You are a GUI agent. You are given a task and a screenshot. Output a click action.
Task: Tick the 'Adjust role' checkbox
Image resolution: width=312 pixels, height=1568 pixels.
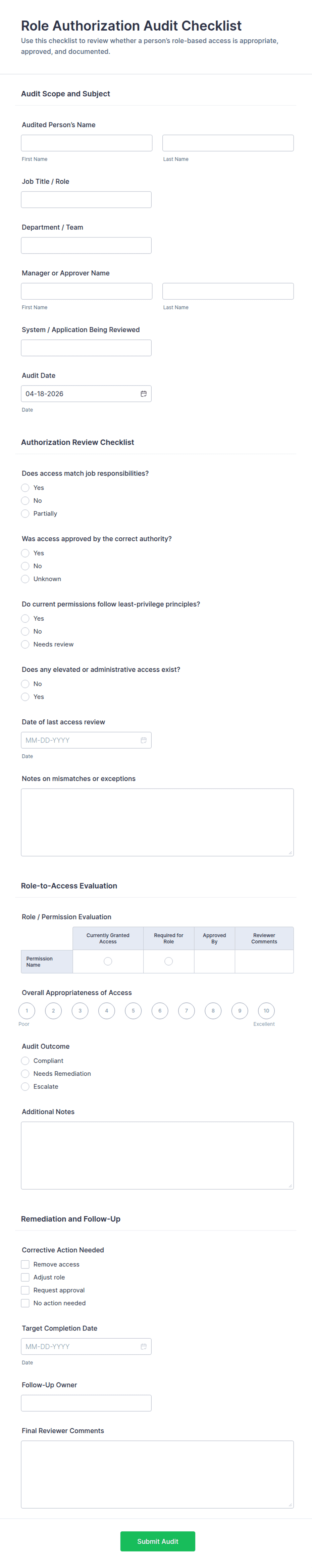coord(25,1277)
